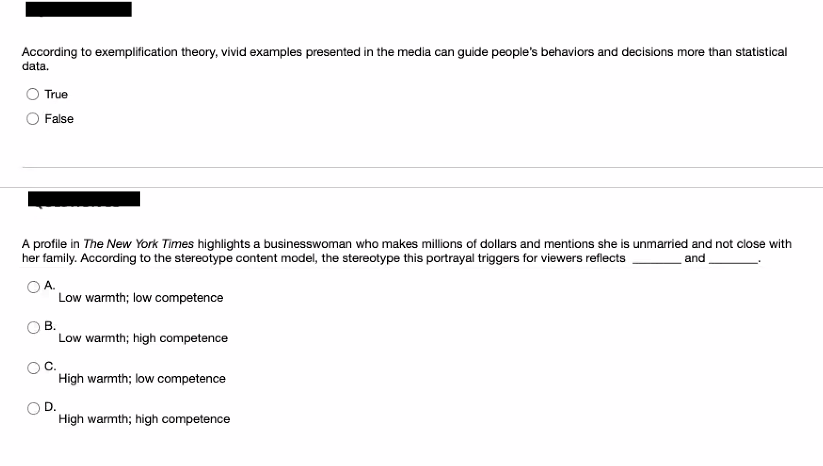The image size is (823, 466).
Task: Click the "True" answer label text
Action: pos(56,94)
